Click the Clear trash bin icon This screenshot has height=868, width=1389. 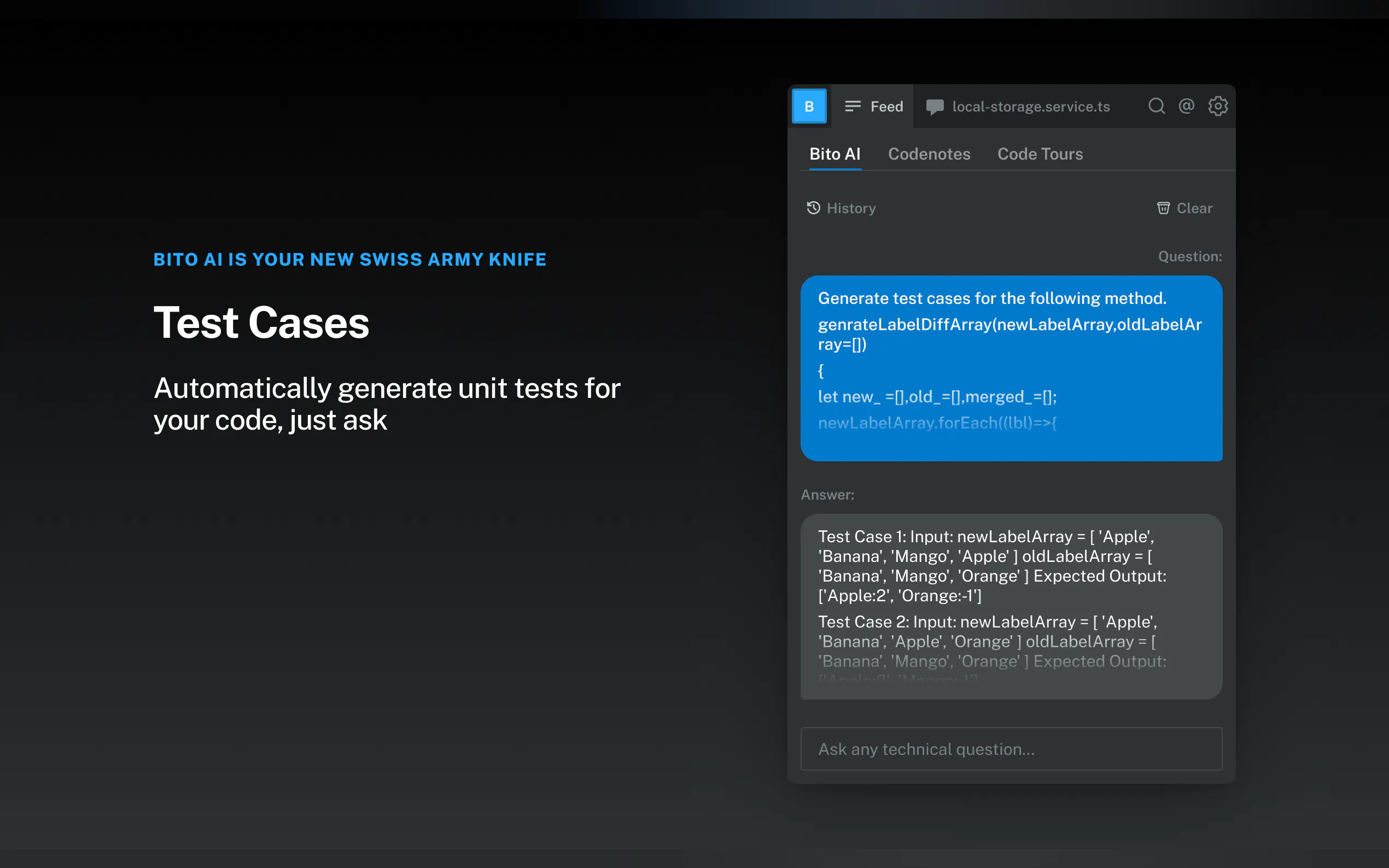pos(1163,208)
